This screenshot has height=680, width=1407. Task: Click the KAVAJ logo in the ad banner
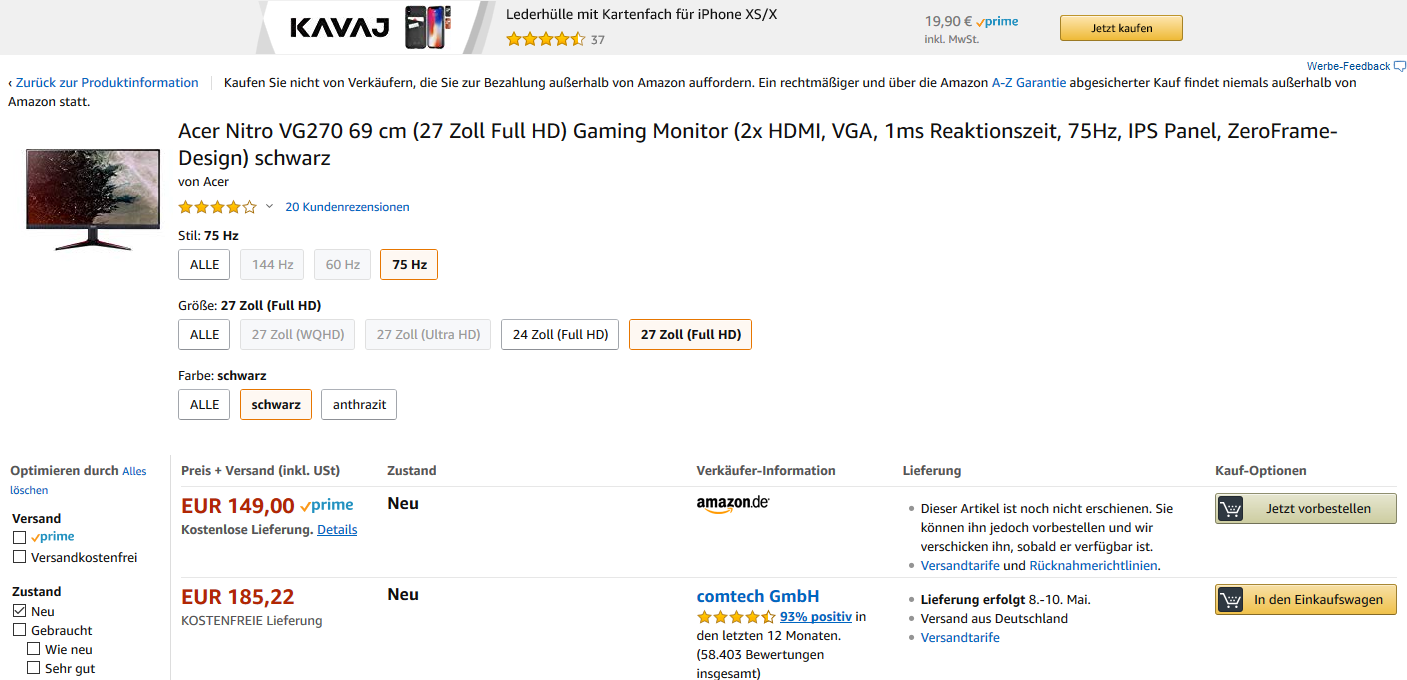click(339, 27)
